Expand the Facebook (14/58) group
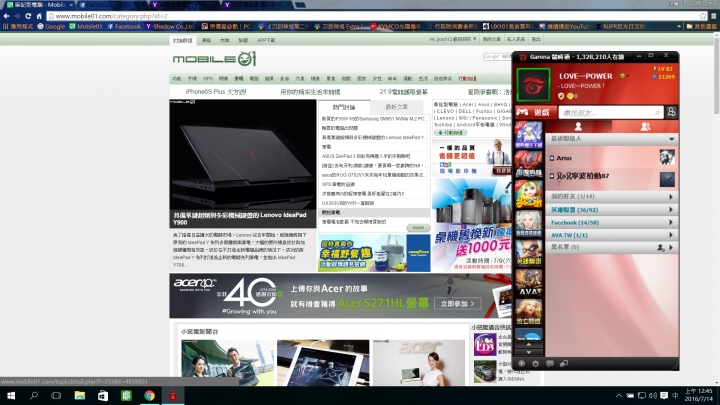The height and width of the screenshot is (405, 720). pyautogui.click(x=612, y=222)
